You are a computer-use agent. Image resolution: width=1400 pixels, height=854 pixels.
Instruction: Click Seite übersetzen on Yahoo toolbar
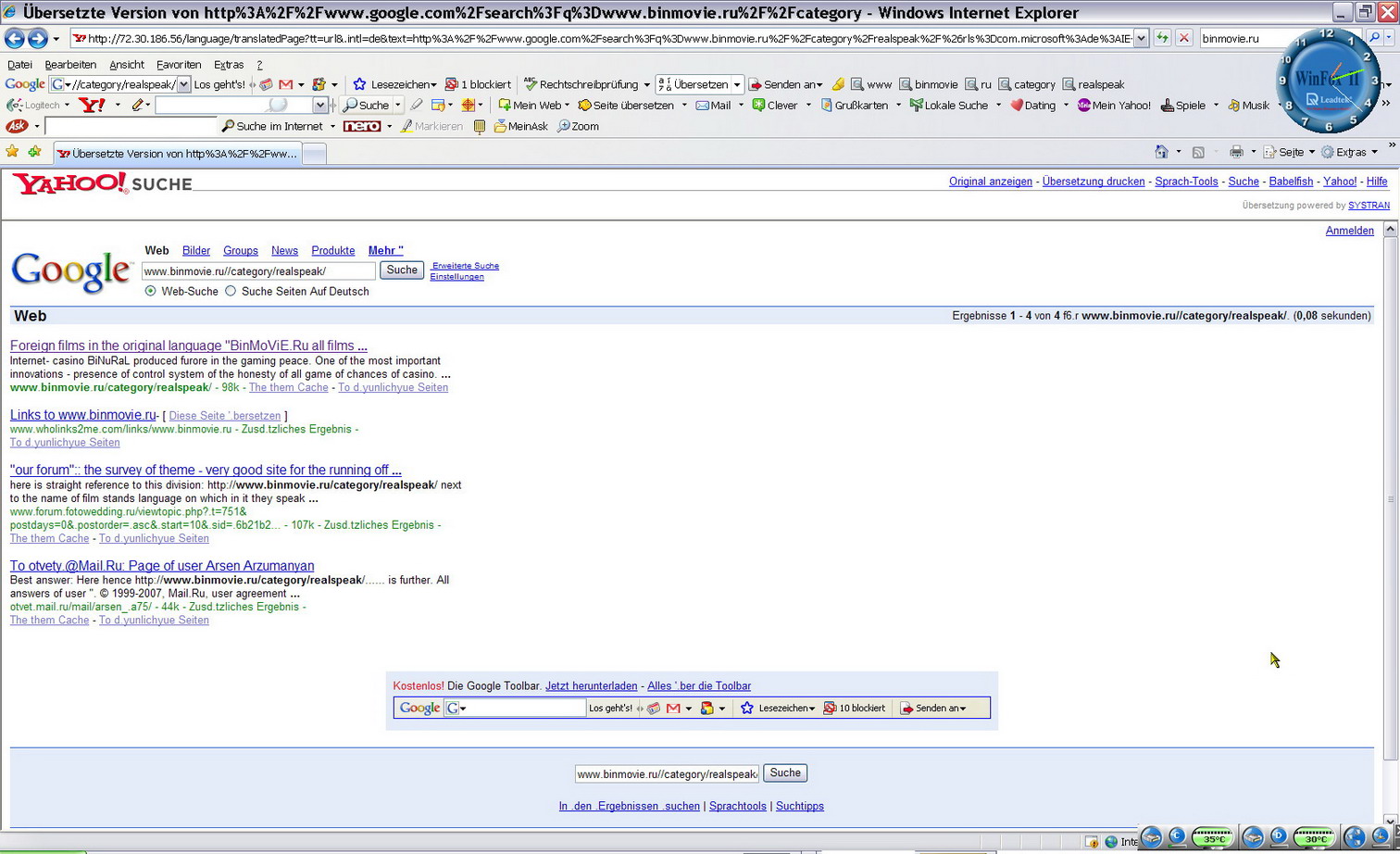pos(626,105)
